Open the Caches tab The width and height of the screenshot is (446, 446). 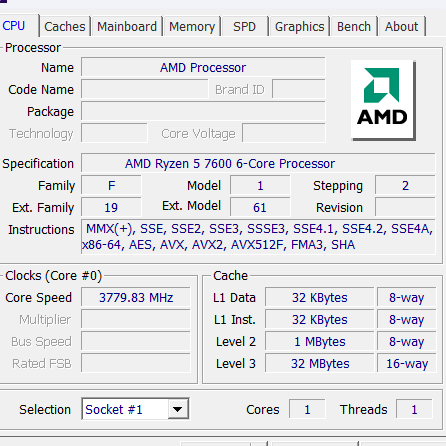(65, 27)
